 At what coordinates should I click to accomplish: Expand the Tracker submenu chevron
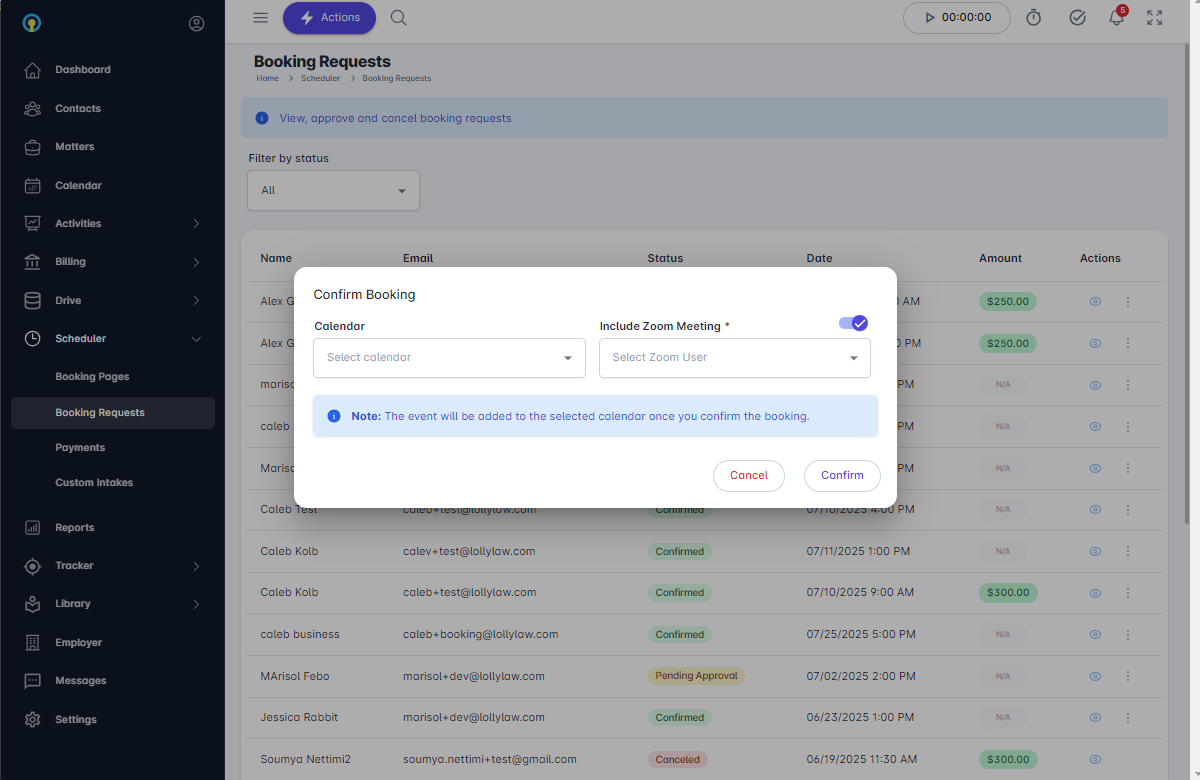pyautogui.click(x=196, y=566)
